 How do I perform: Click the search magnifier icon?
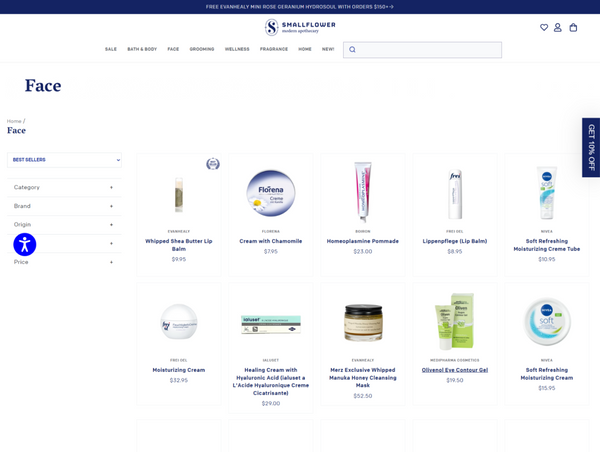pos(352,49)
